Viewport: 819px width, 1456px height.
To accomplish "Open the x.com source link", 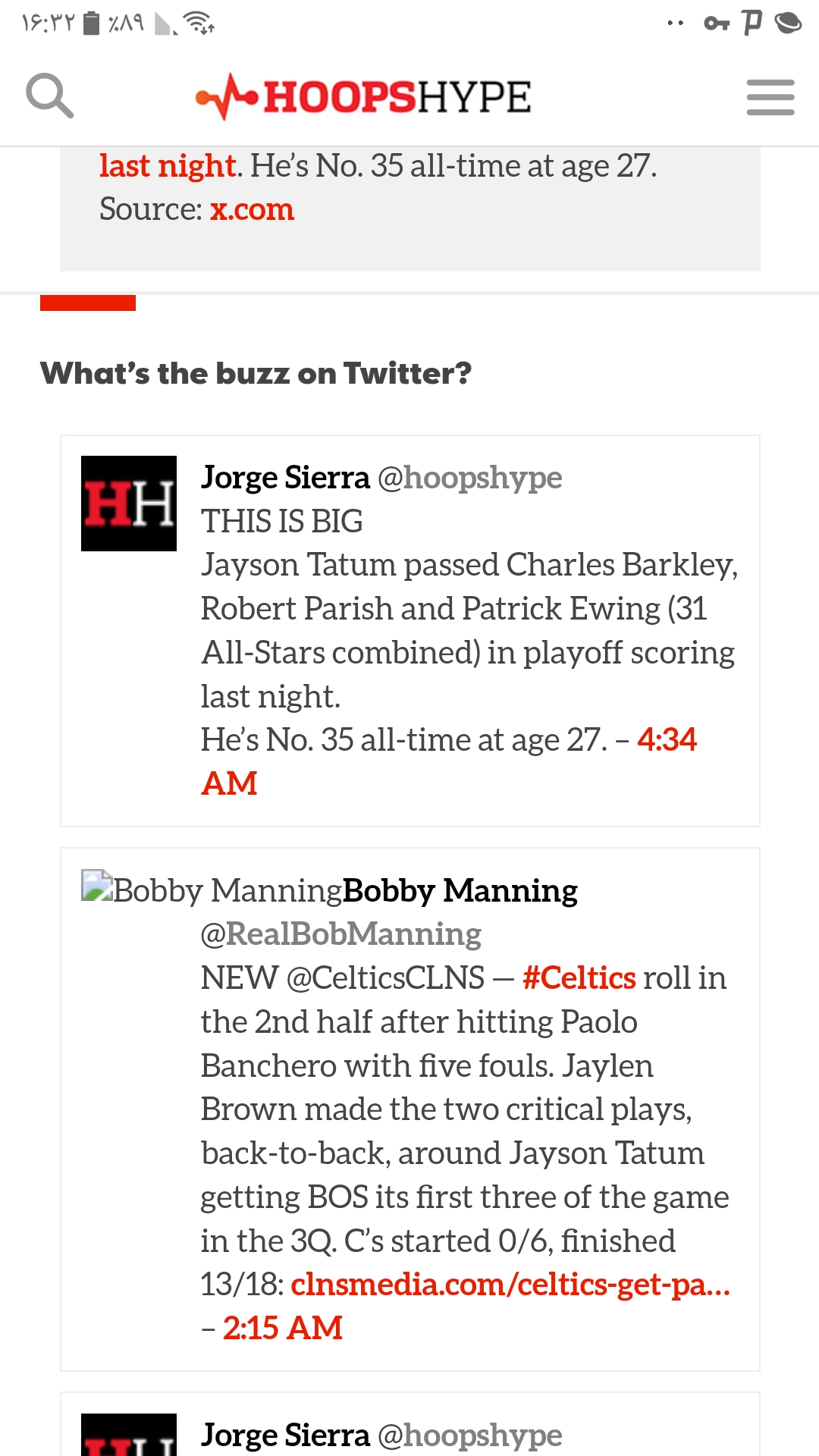I will click(x=252, y=209).
